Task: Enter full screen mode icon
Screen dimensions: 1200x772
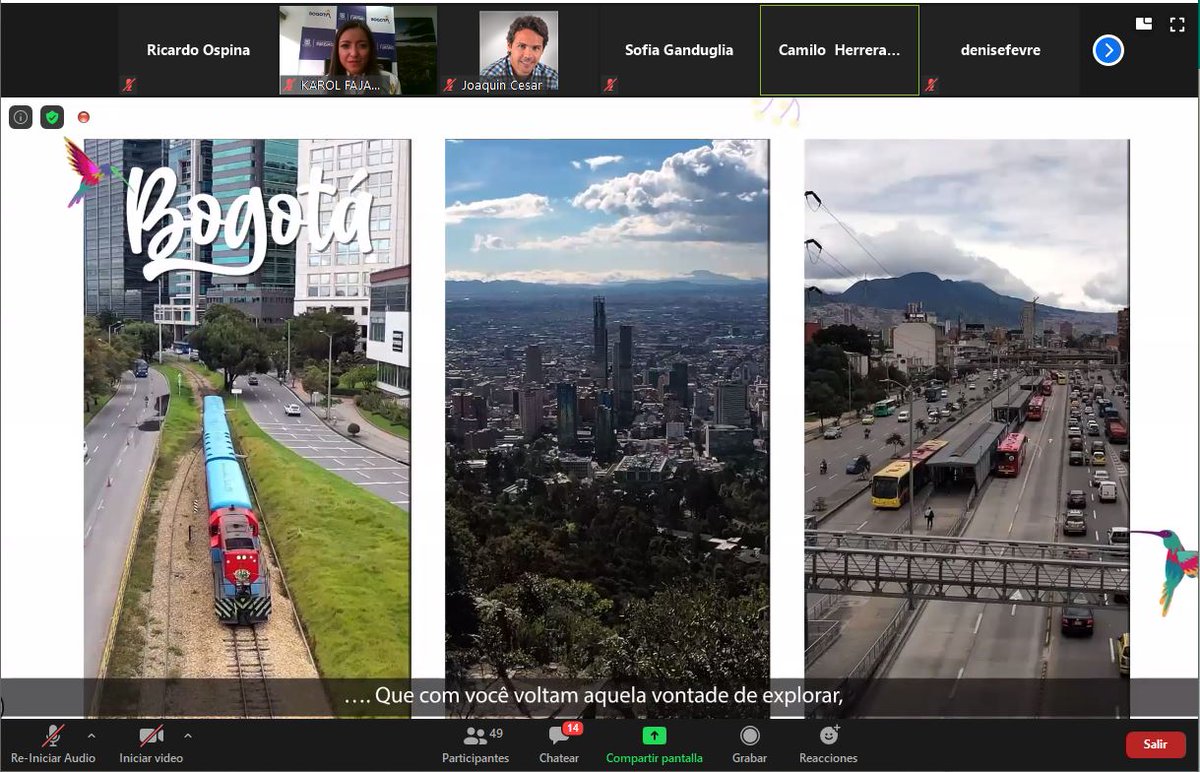Action: (x=1176, y=23)
